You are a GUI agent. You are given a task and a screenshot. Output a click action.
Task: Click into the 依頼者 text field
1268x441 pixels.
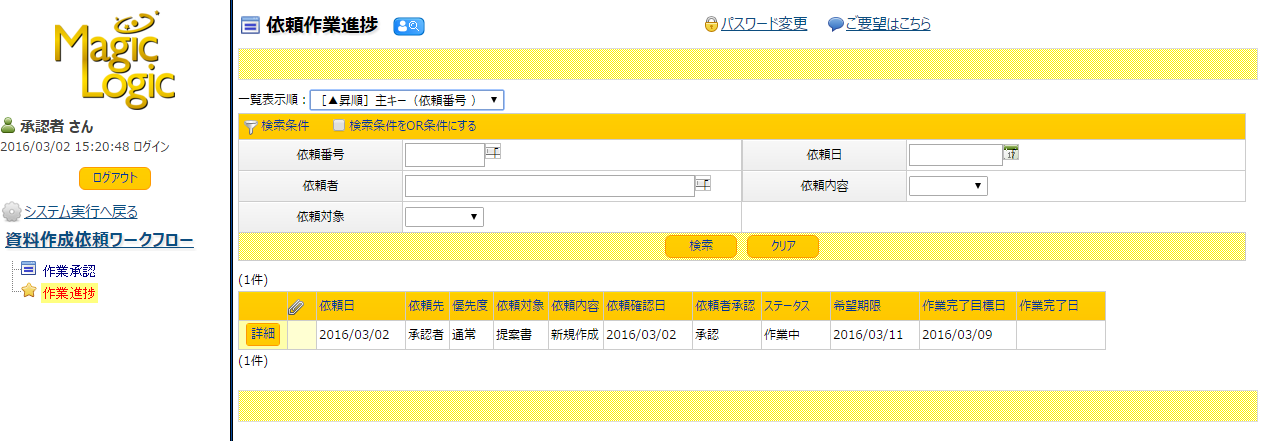[549, 186]
